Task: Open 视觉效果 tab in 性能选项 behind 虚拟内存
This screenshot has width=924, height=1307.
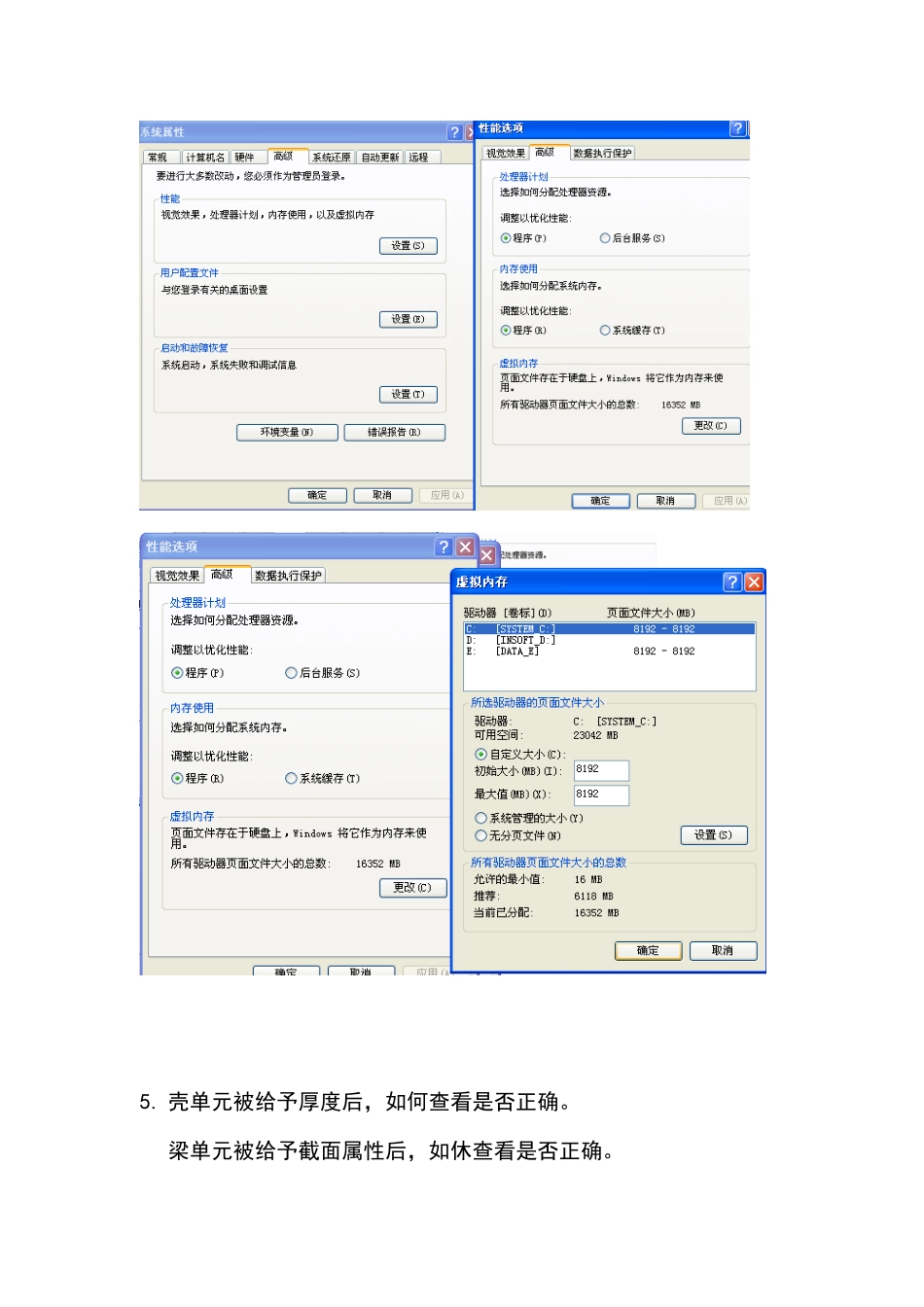Action: tap(177, 576)
